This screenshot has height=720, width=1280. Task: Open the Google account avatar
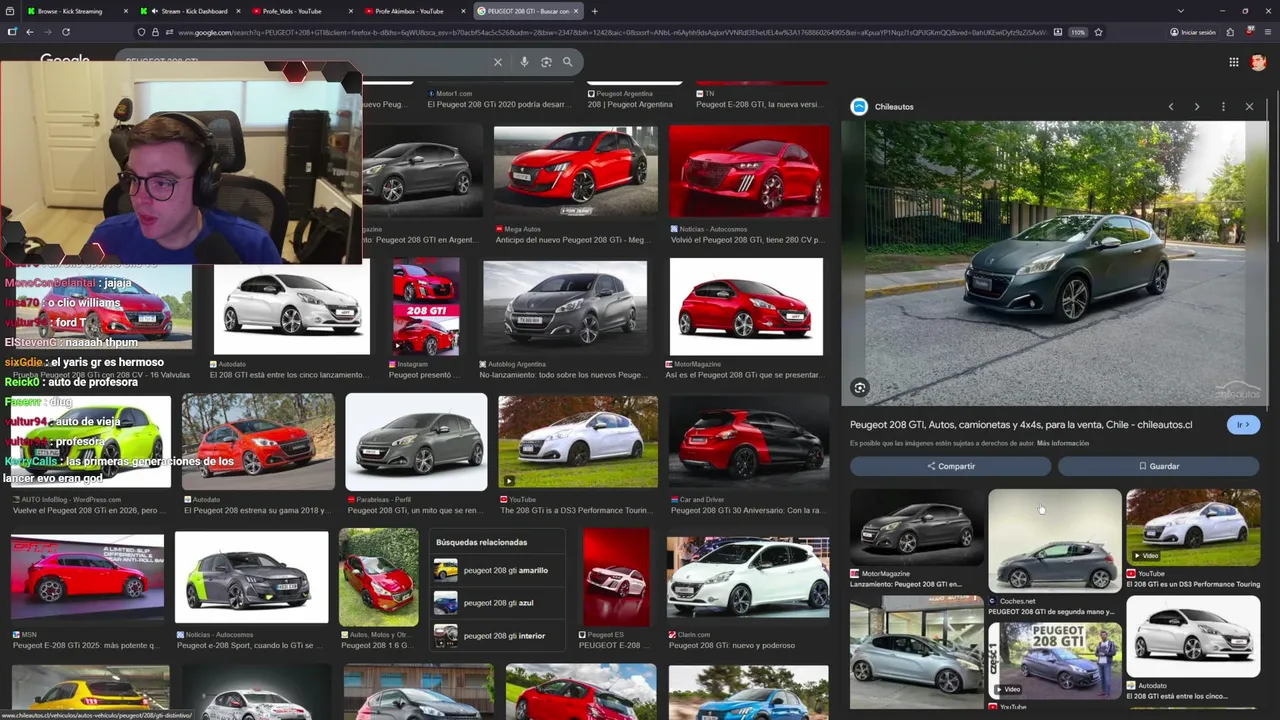pyautogui.click(x=1258, y=62)
